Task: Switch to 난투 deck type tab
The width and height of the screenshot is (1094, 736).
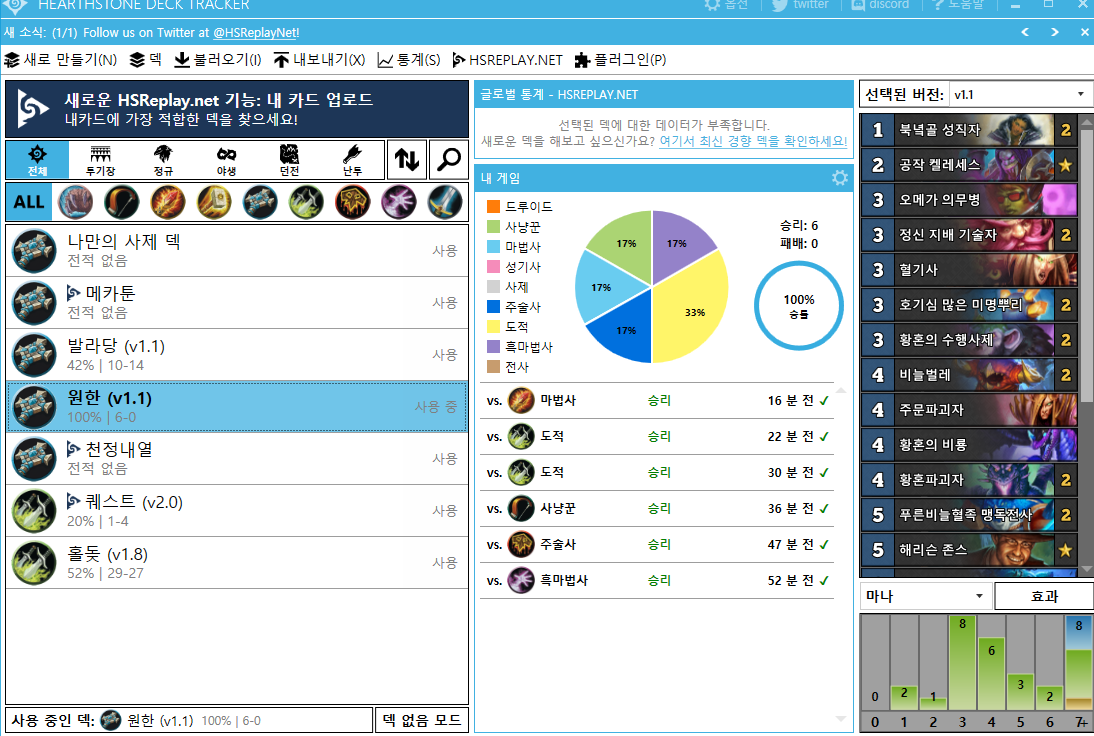Action: tap(352, 160)
